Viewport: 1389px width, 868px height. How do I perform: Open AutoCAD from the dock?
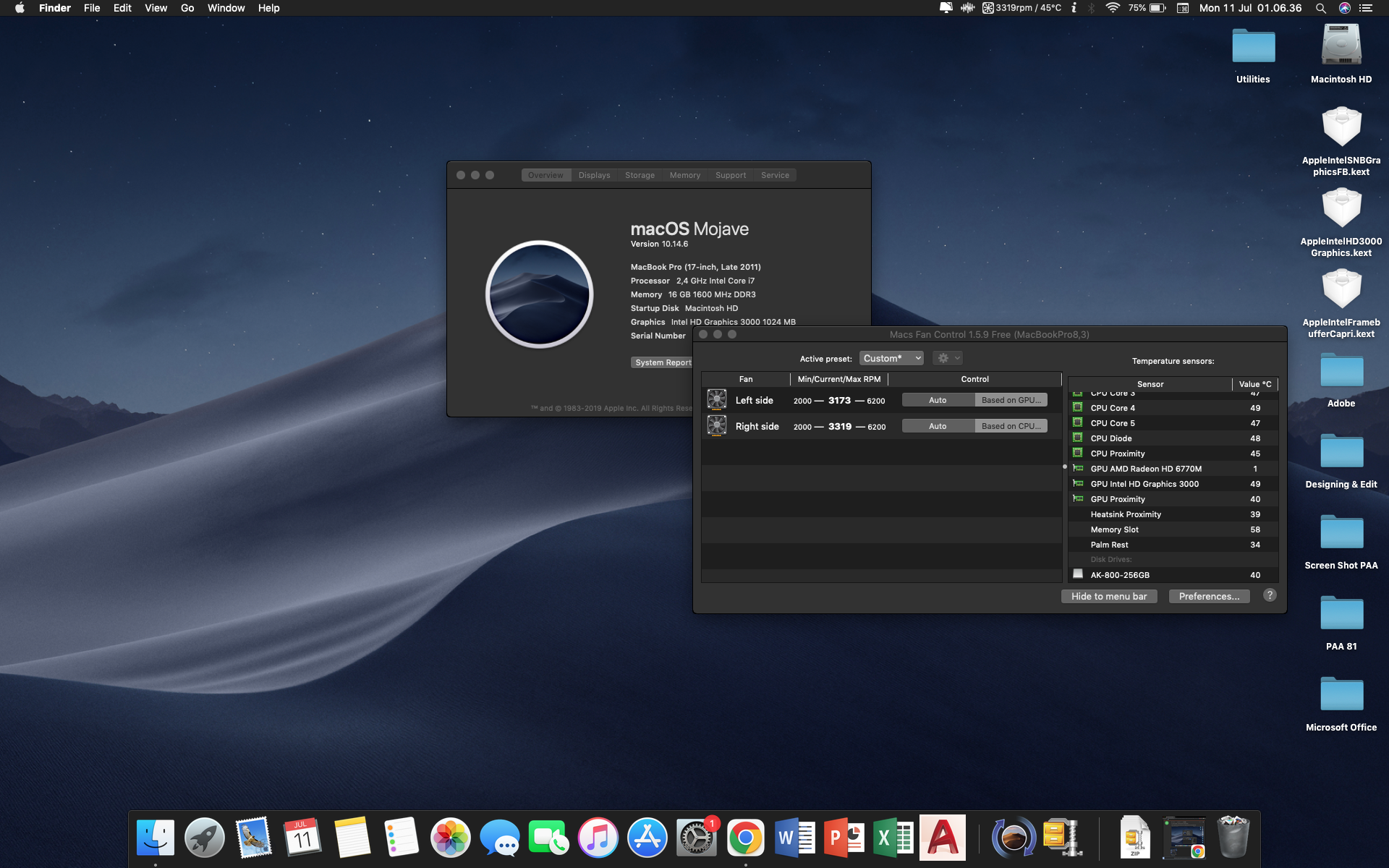click(x=942, y=838)
